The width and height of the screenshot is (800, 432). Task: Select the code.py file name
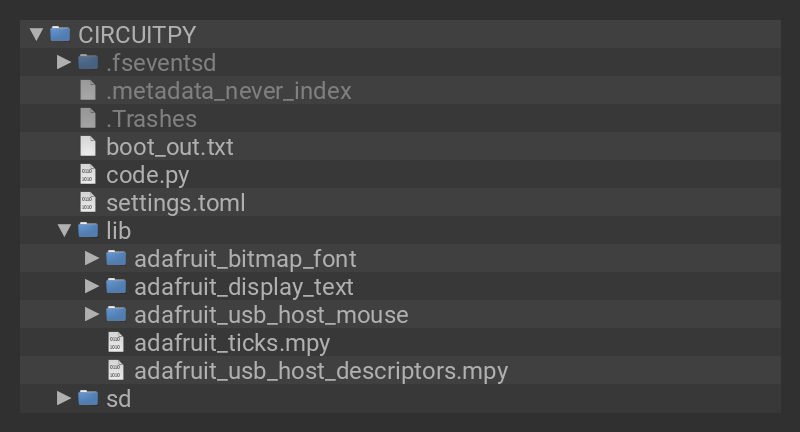147,175
